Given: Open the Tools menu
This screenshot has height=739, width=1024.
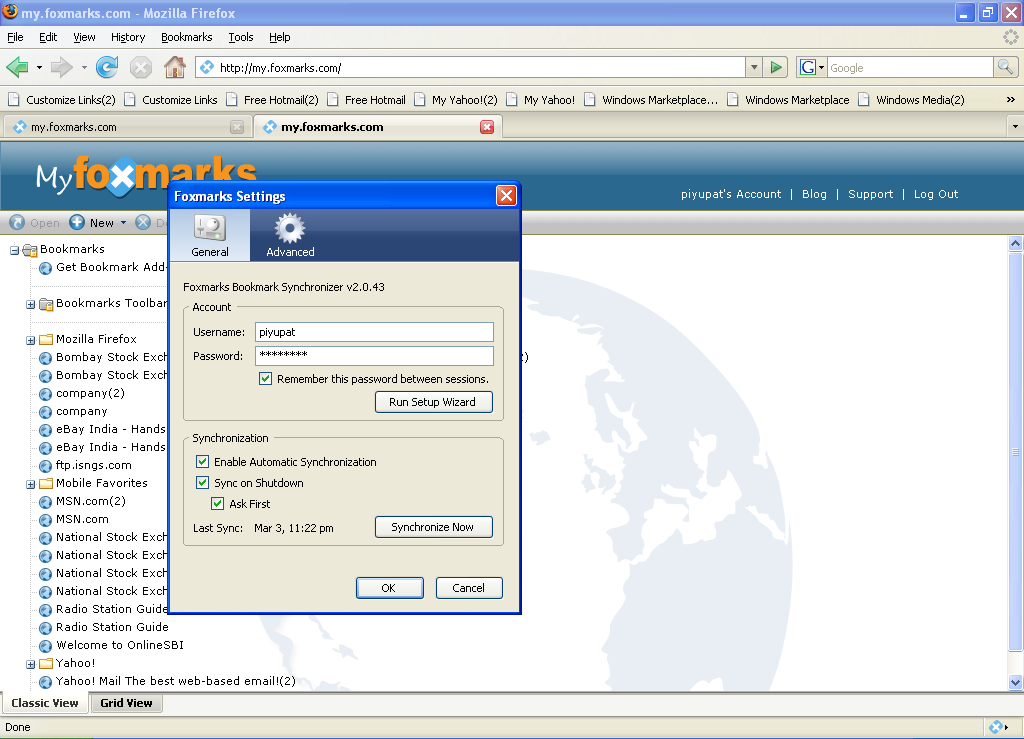Looking at the screenshot, I should tap(241, 37).
